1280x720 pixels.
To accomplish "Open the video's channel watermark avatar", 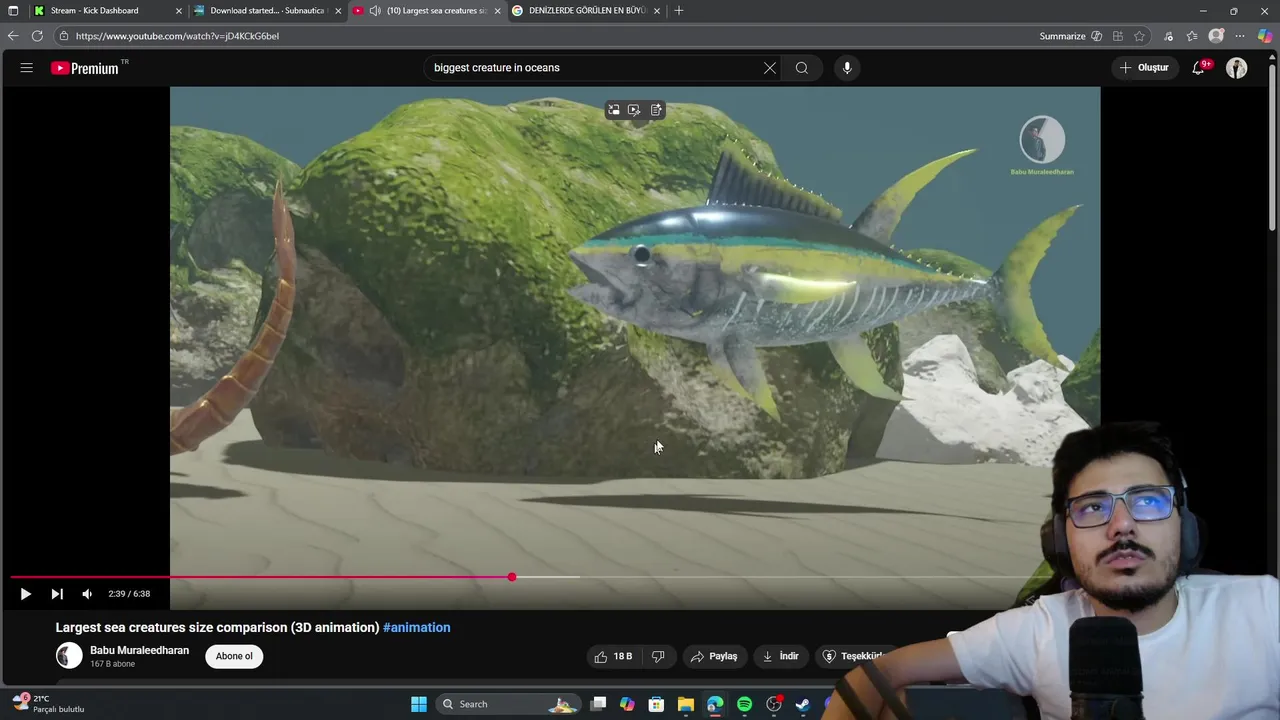I will (1042, 140).
